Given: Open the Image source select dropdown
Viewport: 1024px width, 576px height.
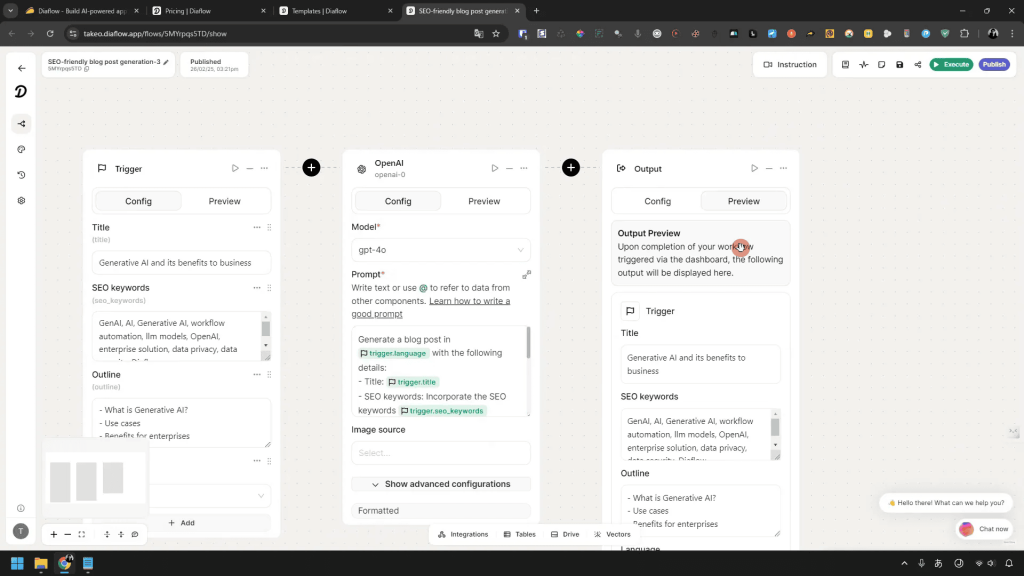Looking at the screenshot, I should tap(441, 453).
